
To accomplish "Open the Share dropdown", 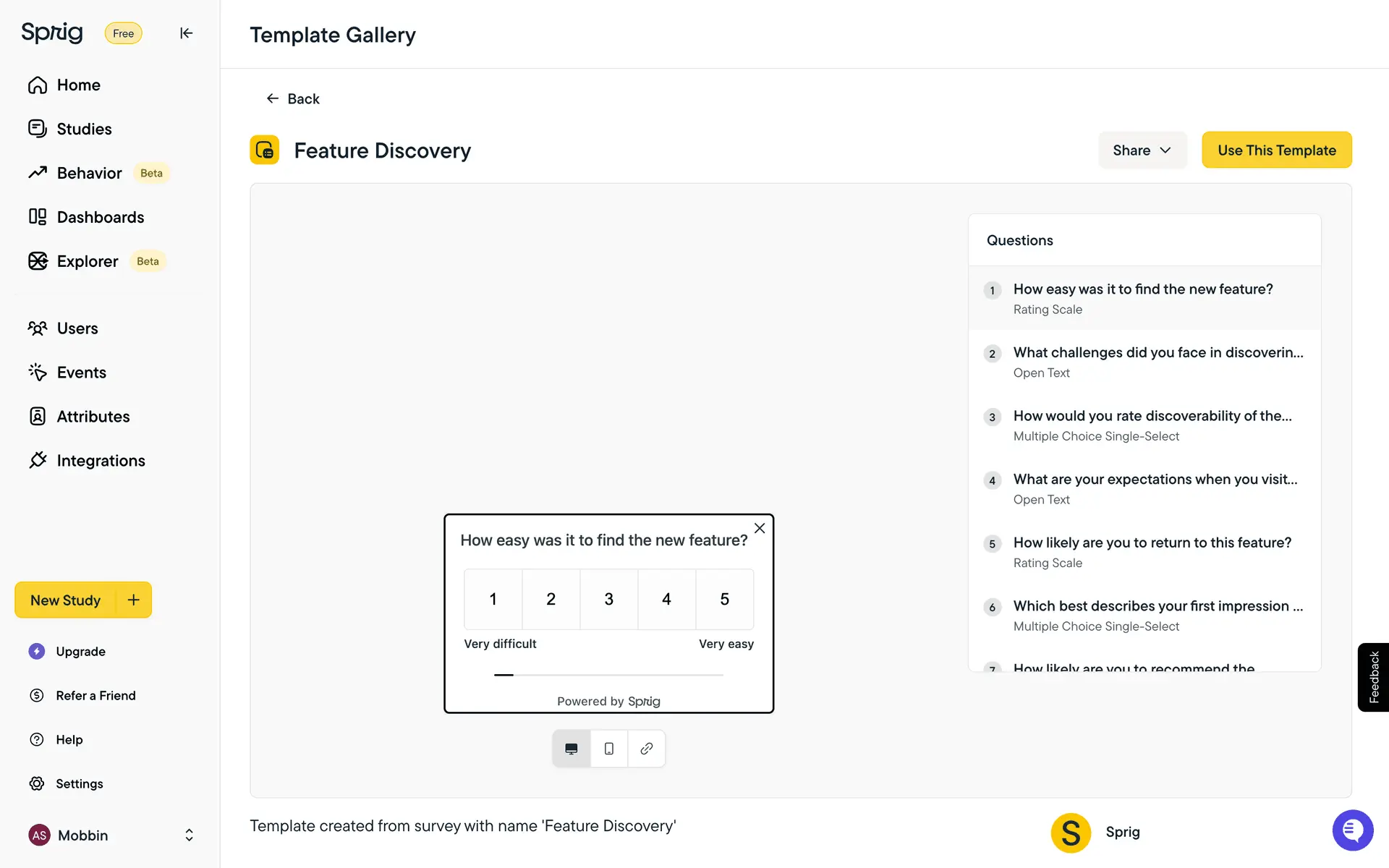I will 1142,150.
